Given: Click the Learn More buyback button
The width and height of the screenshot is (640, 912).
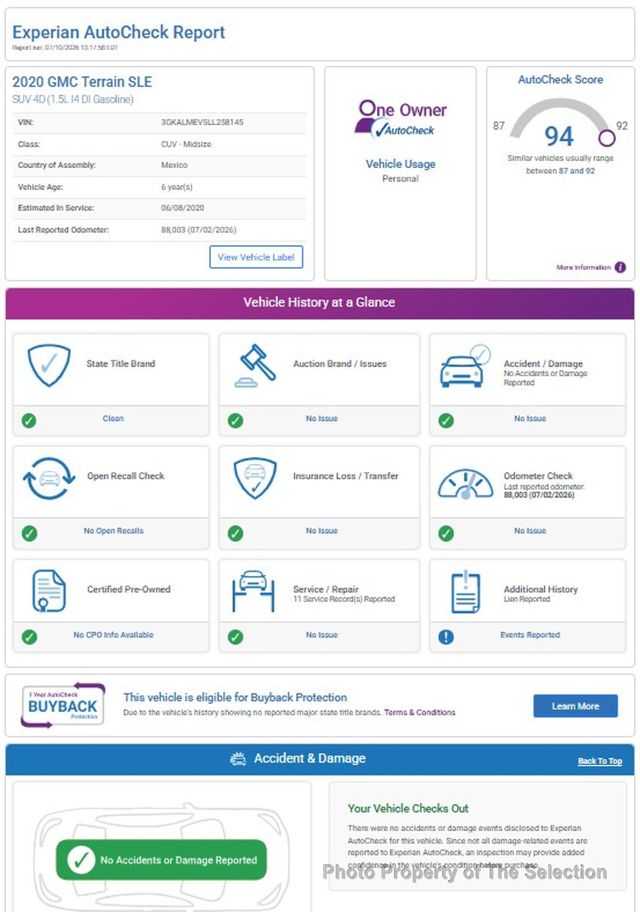Looking at the screenshot, I should [x=575, y=706].
